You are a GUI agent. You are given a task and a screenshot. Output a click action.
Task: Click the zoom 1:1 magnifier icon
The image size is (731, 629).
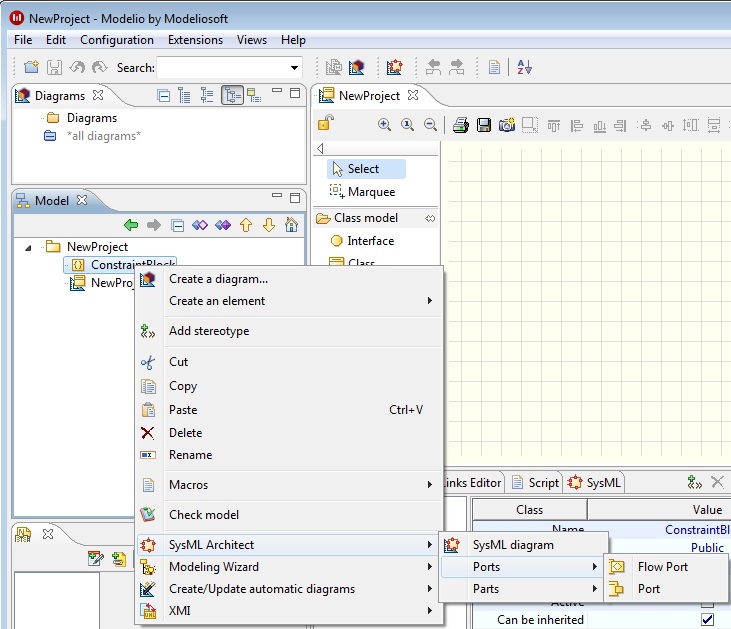point(407,124)
